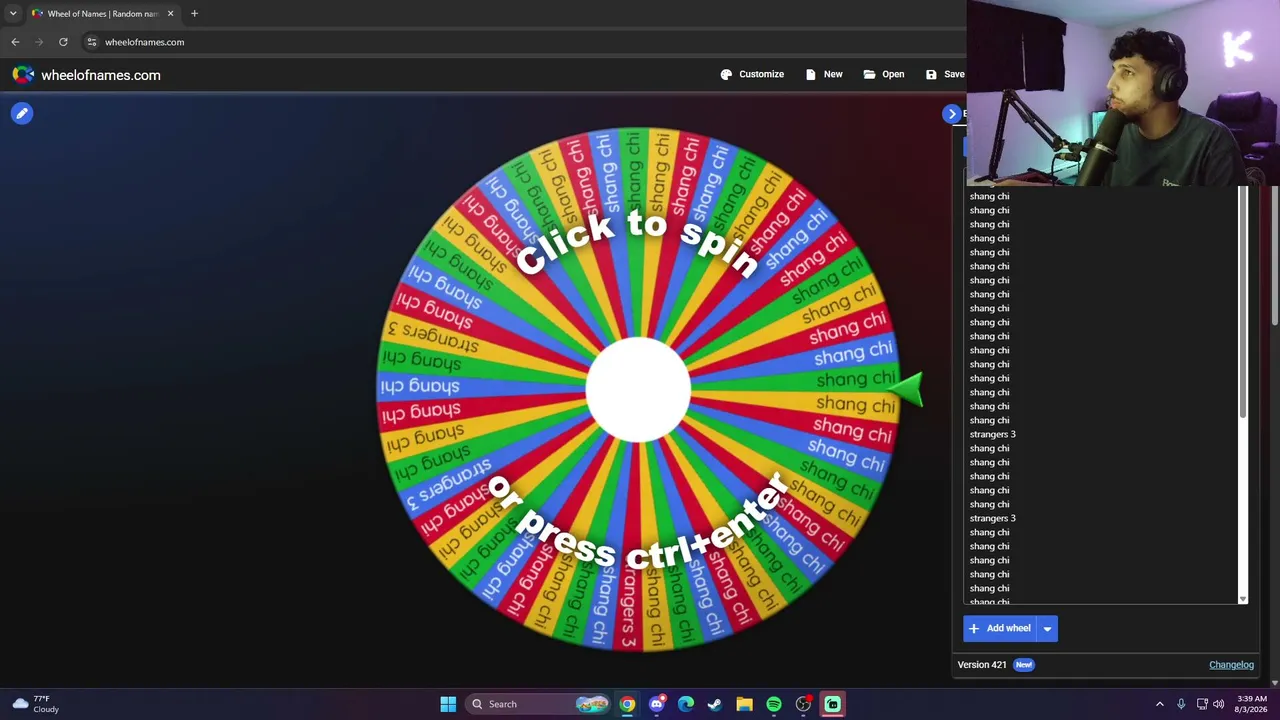Save the current wheel

[945, 74]
